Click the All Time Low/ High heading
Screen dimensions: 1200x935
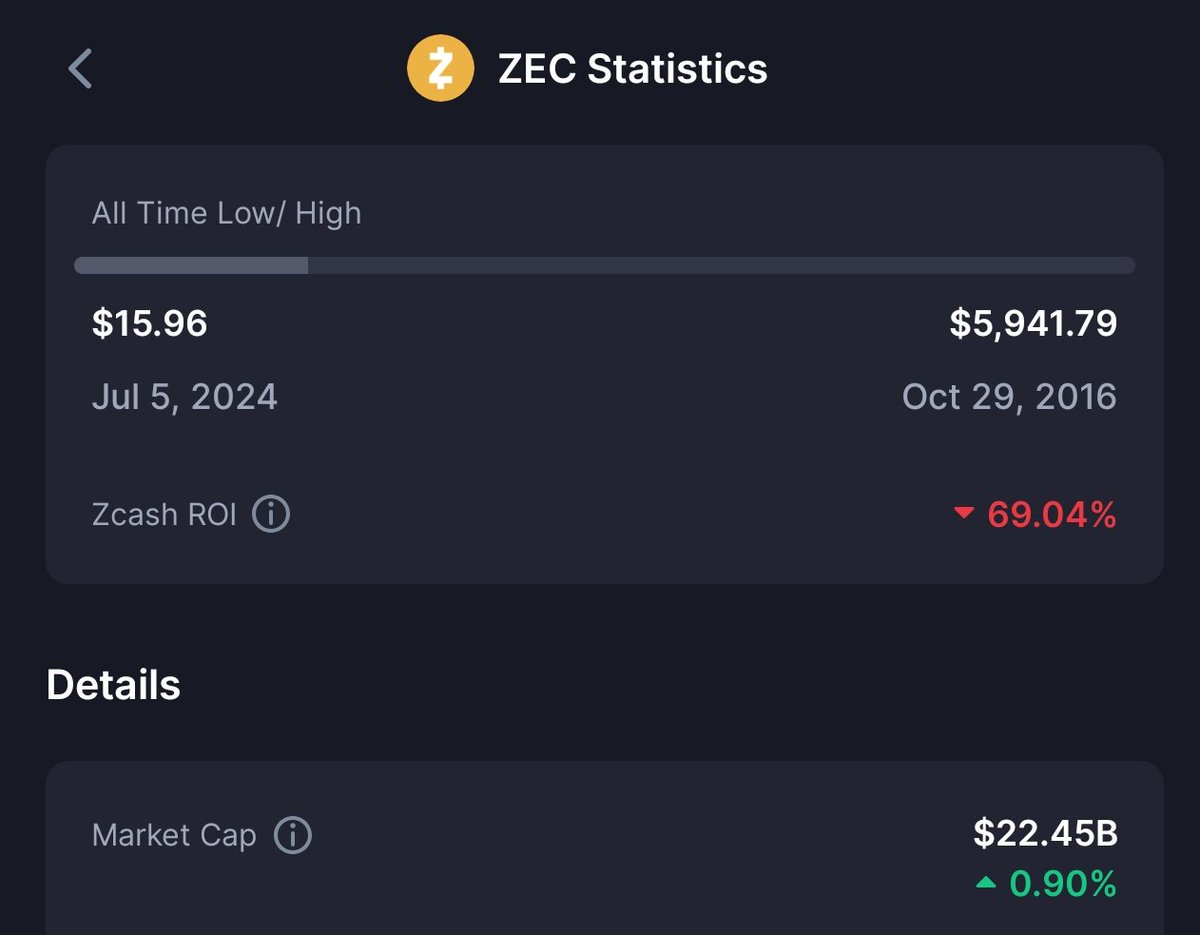click(227, 213)
